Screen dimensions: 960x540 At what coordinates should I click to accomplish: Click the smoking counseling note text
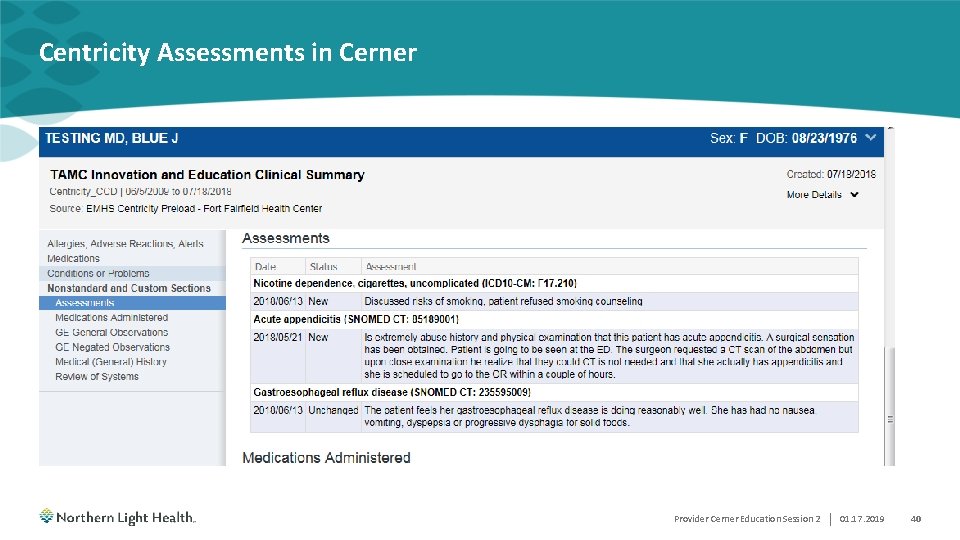point(503,301)
